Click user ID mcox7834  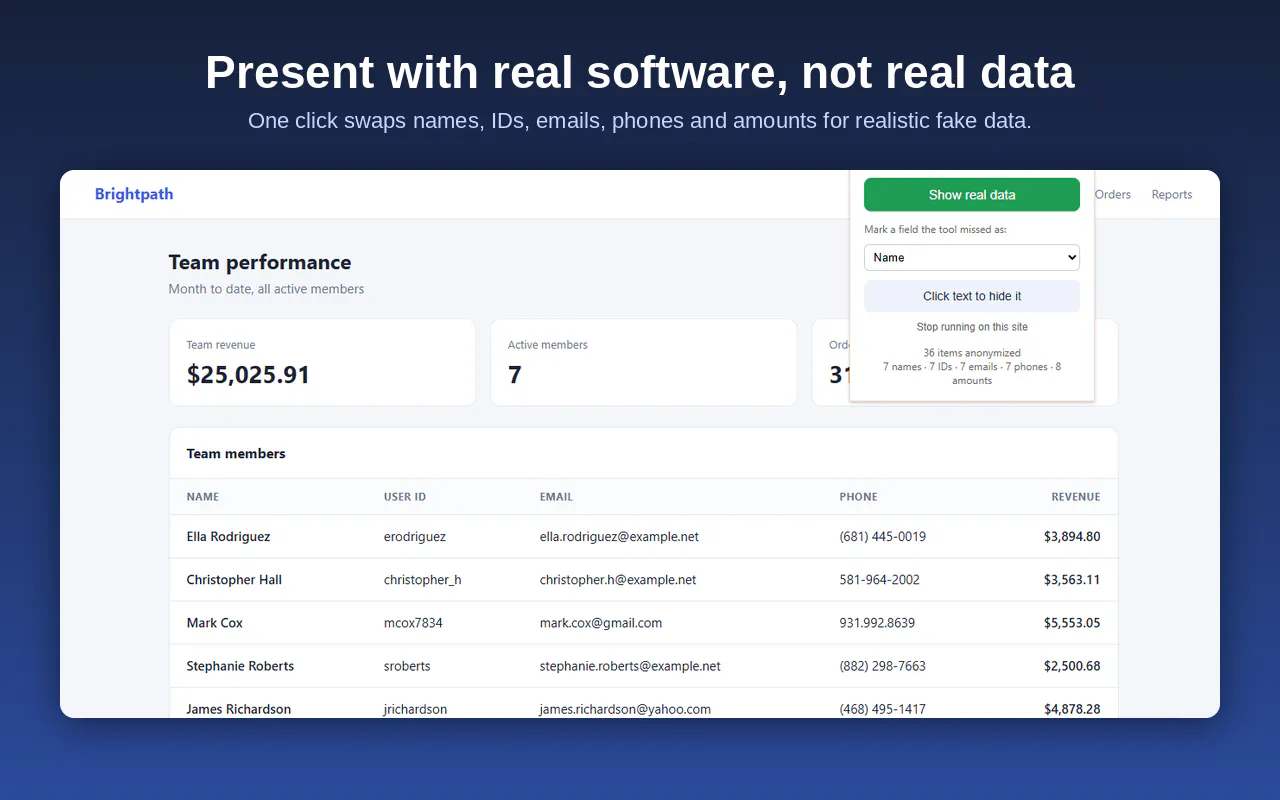[x=413, y=623]
